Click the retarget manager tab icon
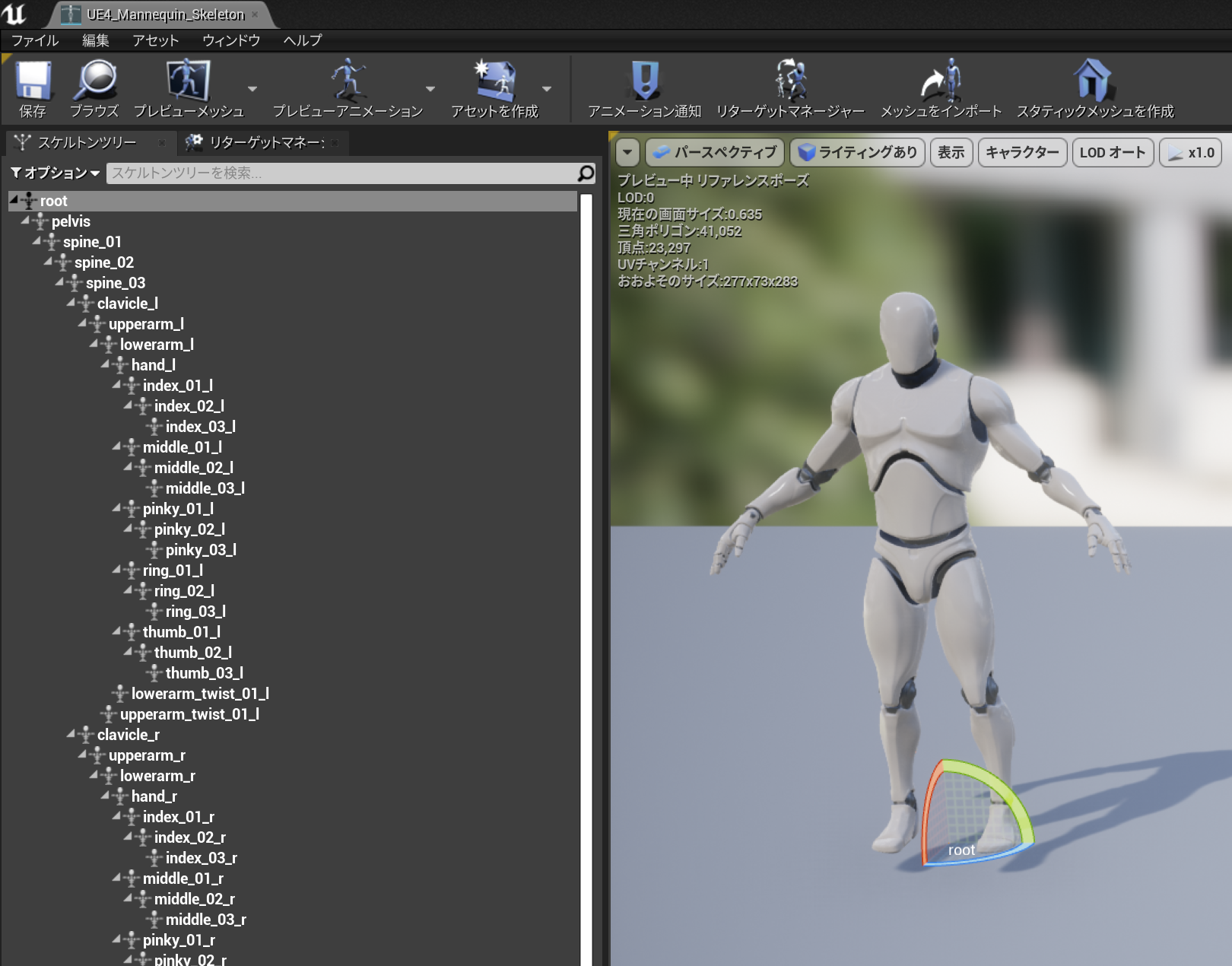This screenshot has width=1232, height=966. click(x=195, y=142)
